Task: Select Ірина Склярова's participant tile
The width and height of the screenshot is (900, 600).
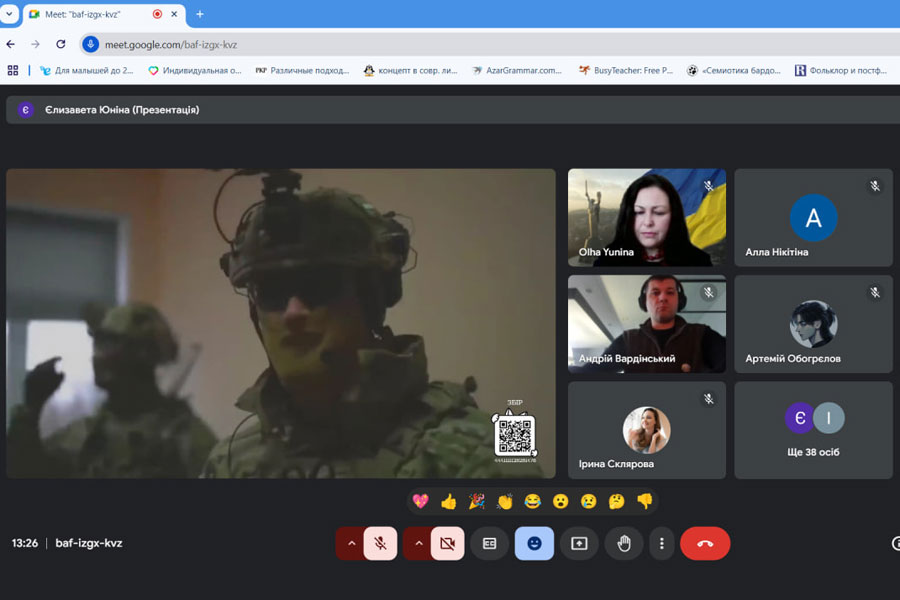Action: click(647, 430)
